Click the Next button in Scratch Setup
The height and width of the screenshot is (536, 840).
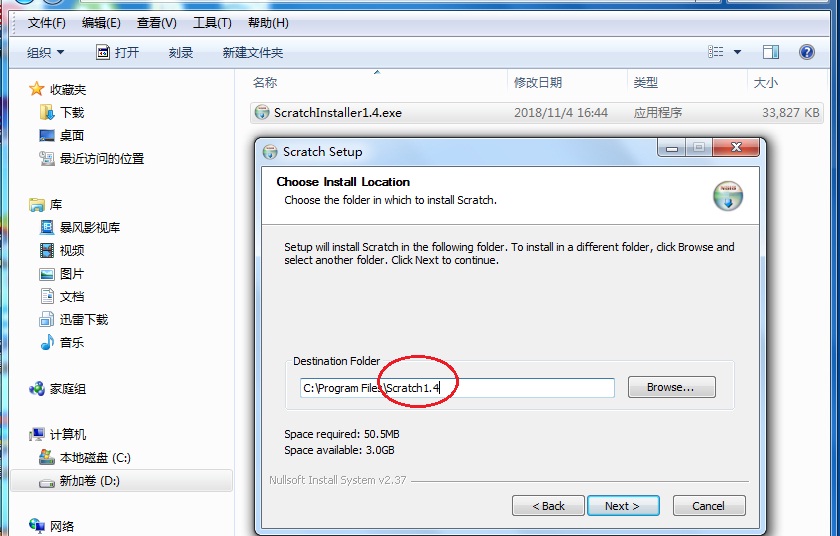click(623, 506)
